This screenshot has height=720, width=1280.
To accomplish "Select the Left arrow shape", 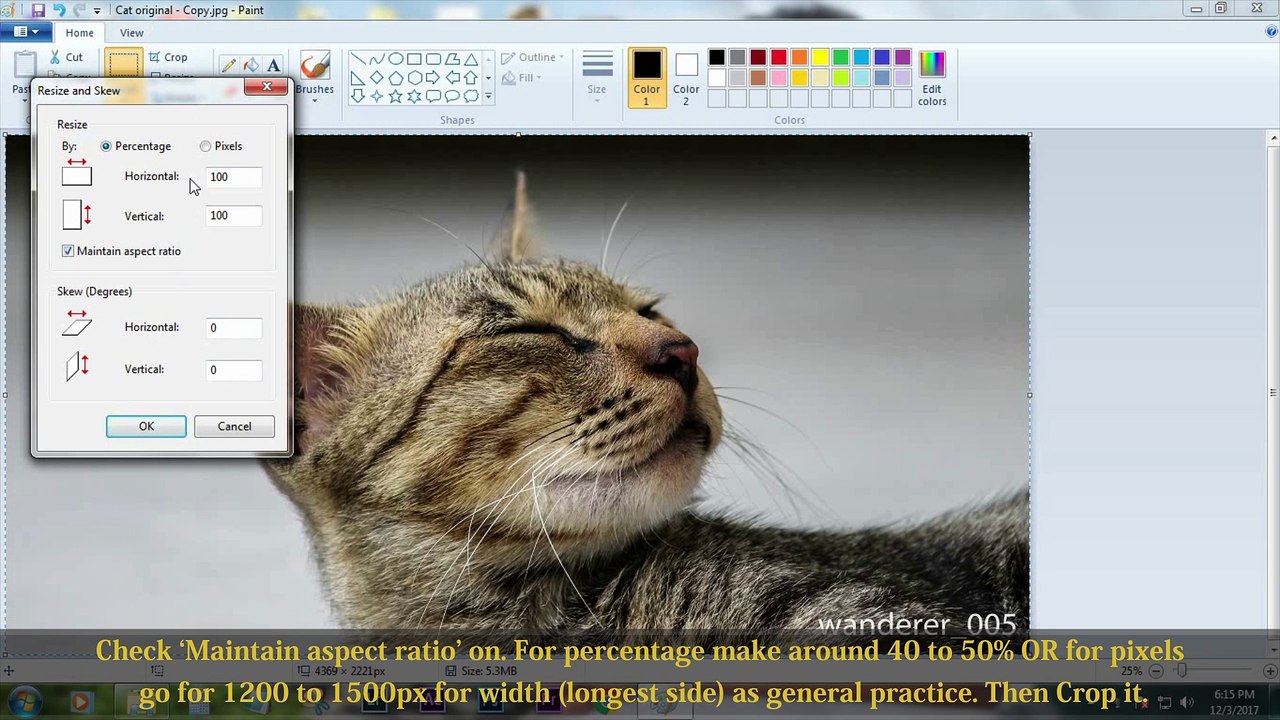I will (x=452, y=78).
